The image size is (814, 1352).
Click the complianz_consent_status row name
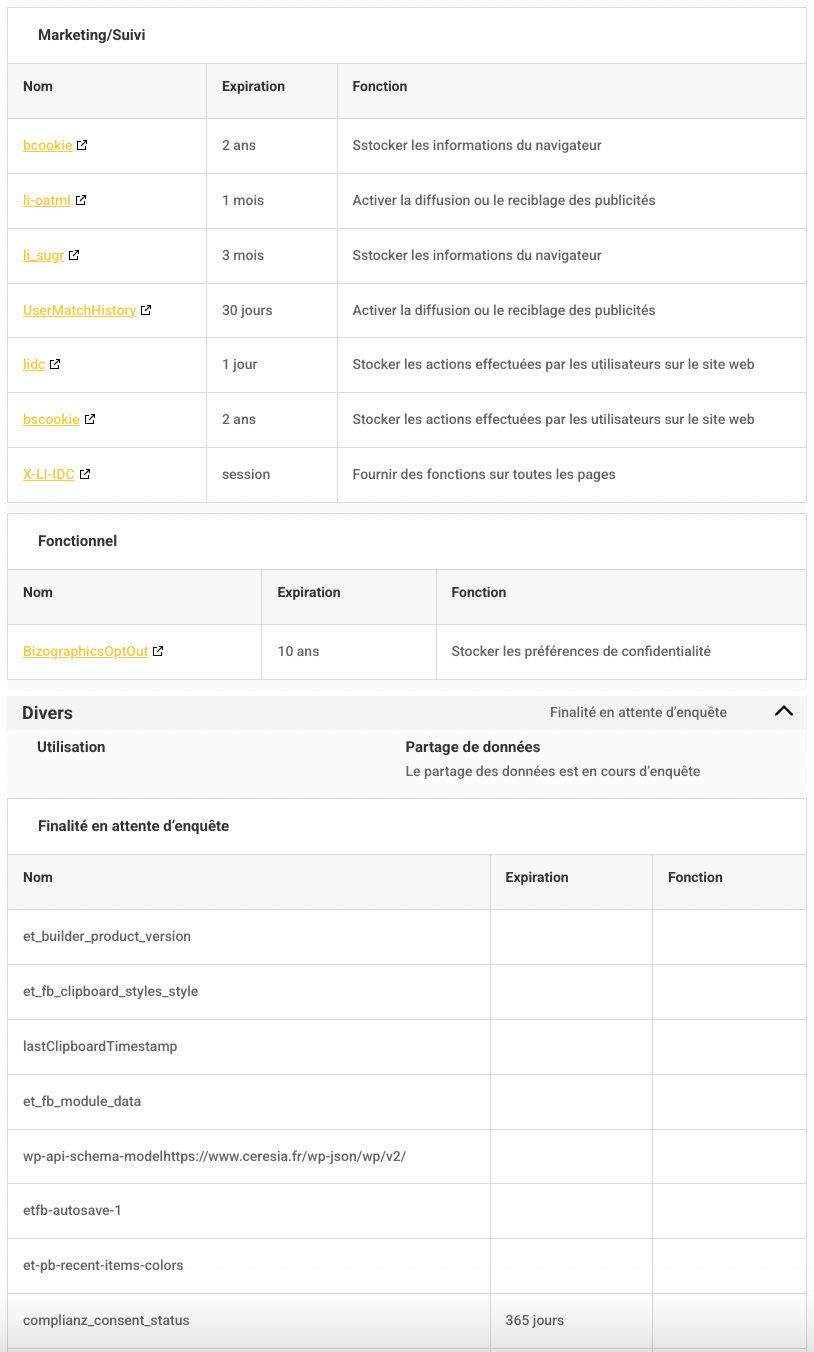click(106, 1320)
